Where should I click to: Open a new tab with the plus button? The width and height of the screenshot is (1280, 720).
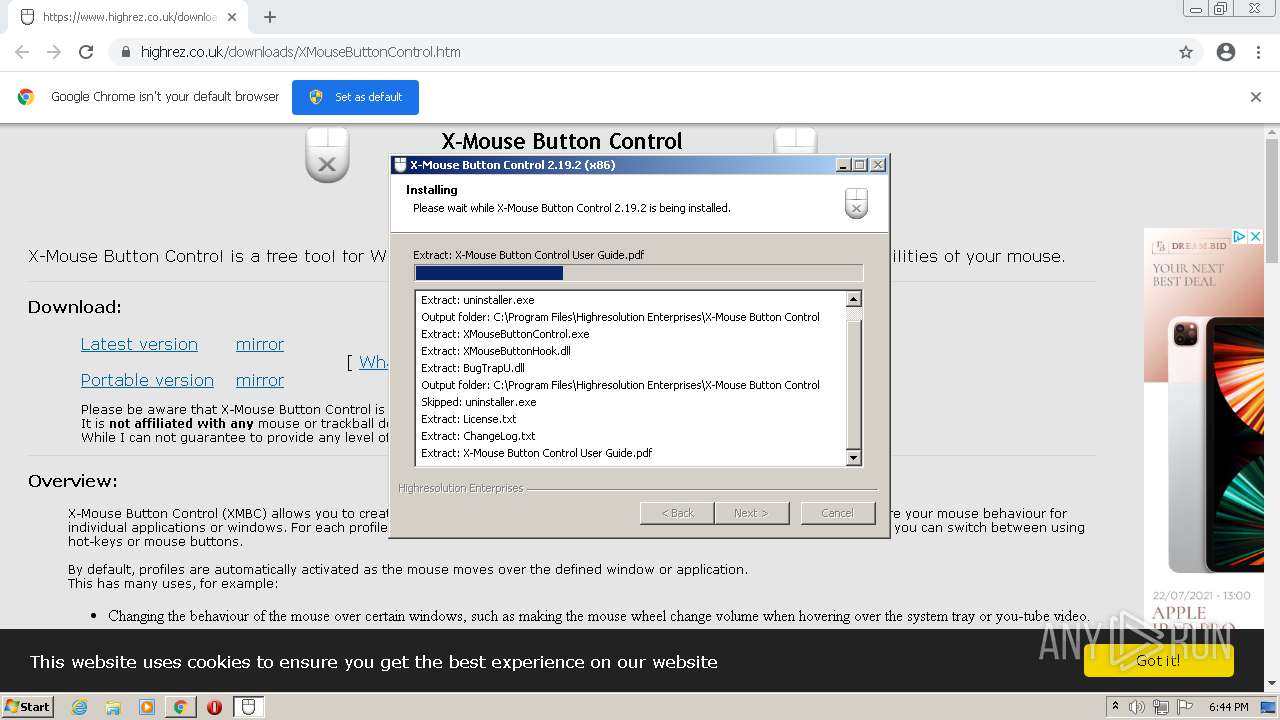tap(270, 17)
